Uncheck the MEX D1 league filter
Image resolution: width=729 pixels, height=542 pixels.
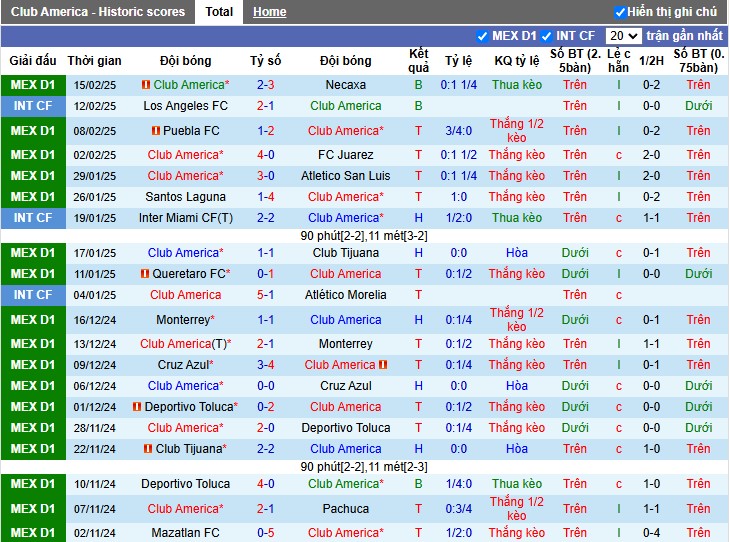(482, 36)
